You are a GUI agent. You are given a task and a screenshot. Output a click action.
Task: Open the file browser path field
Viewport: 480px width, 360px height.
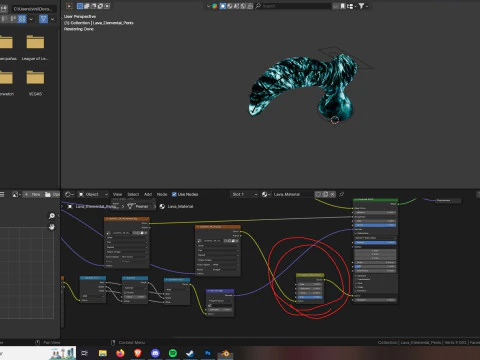(x=35, y=9)
